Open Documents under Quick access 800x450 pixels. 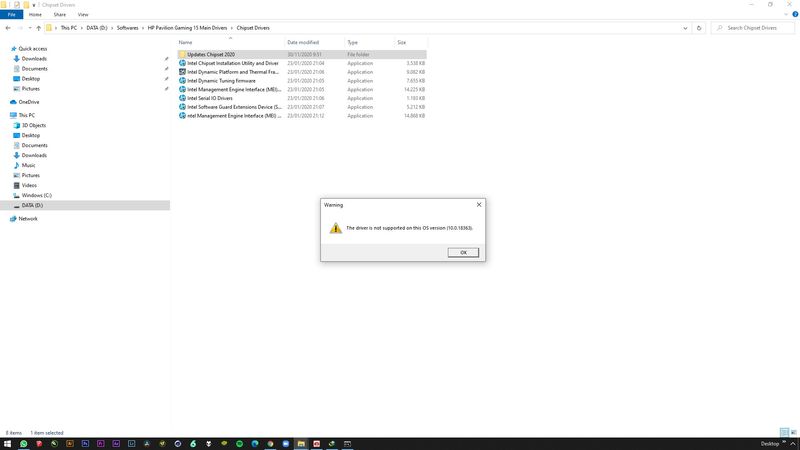[x=35, y=69]
